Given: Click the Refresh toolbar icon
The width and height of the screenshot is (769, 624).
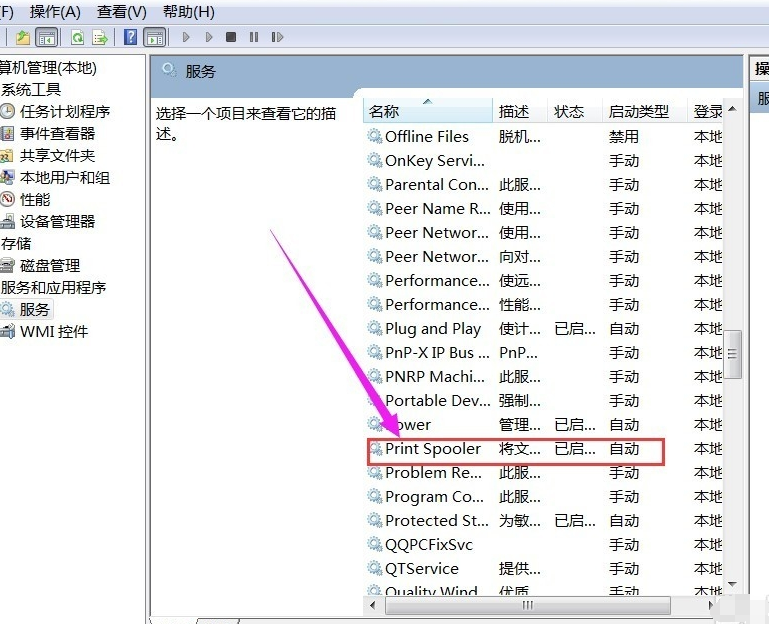Looking at the screenshot, I should [x=77, y=38].
